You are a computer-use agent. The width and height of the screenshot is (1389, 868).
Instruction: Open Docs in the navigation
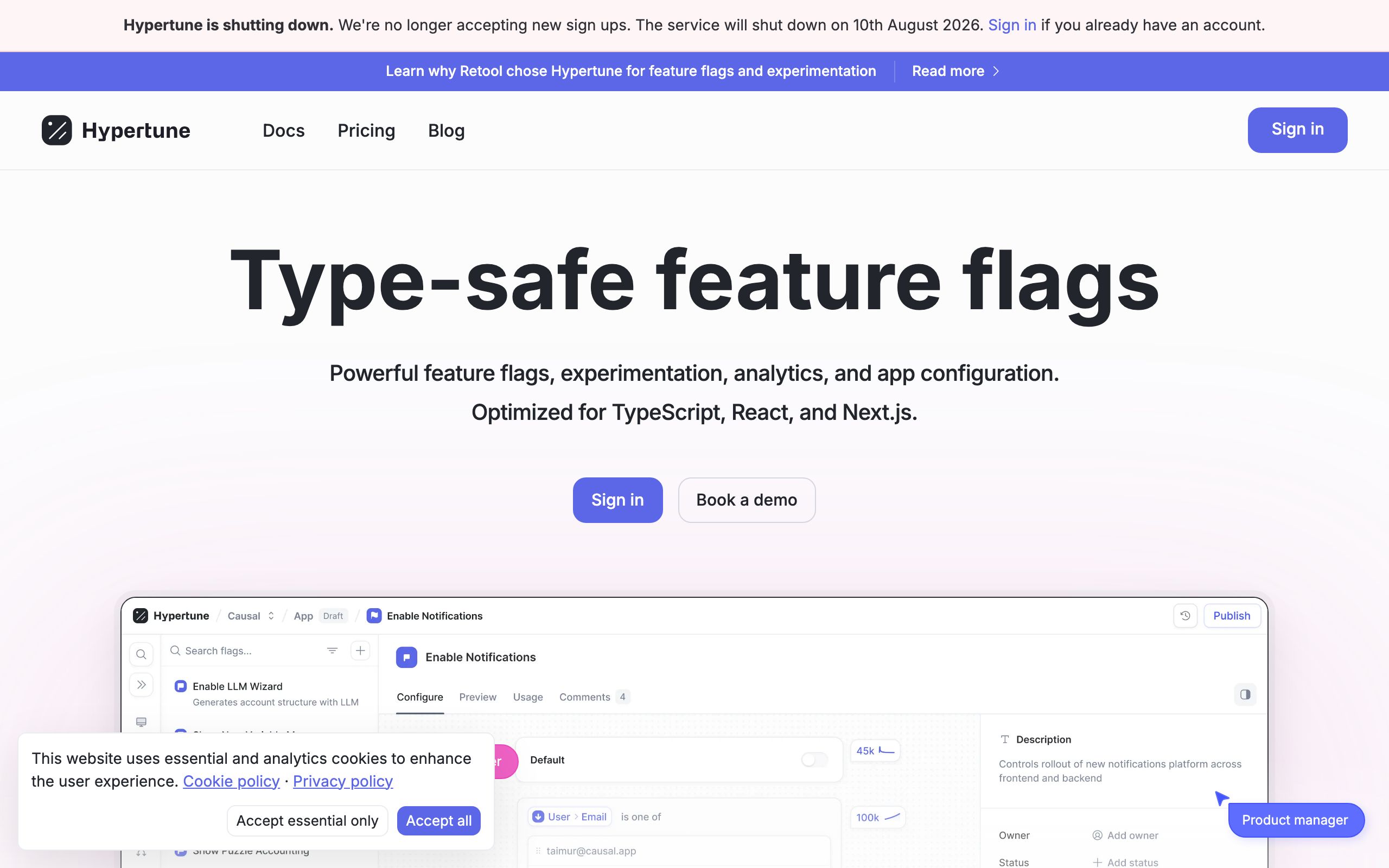click(284, 130)
